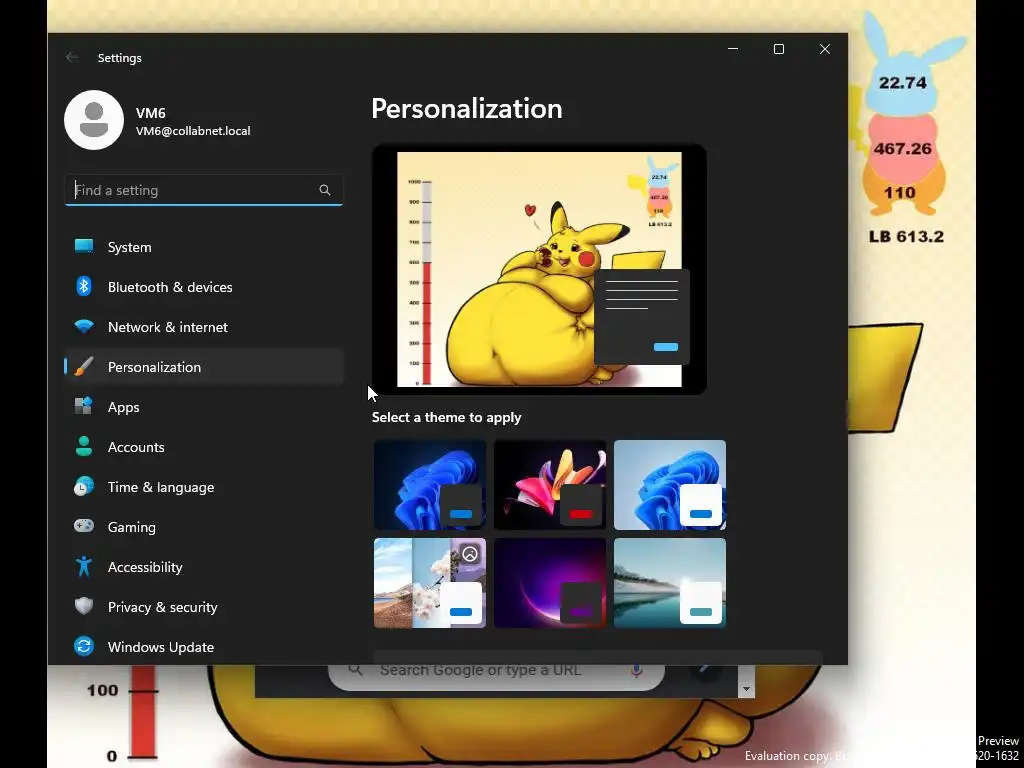Click the VM6 profile avatar picture
Image resolution: width=1024 pixels, height=768 pixels.
pos(94,120)
